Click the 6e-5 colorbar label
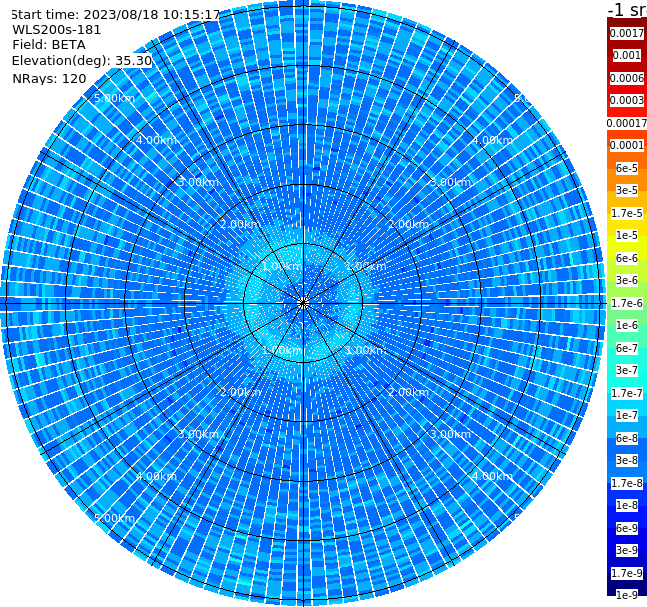Screen dimensions: 647x607 (x=627, y=168)
